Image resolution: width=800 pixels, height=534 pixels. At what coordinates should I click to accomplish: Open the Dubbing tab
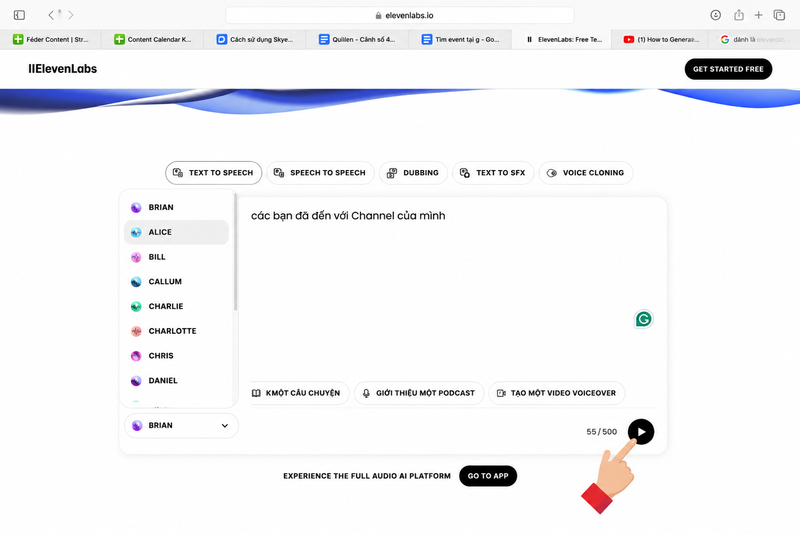pos(413,173)
